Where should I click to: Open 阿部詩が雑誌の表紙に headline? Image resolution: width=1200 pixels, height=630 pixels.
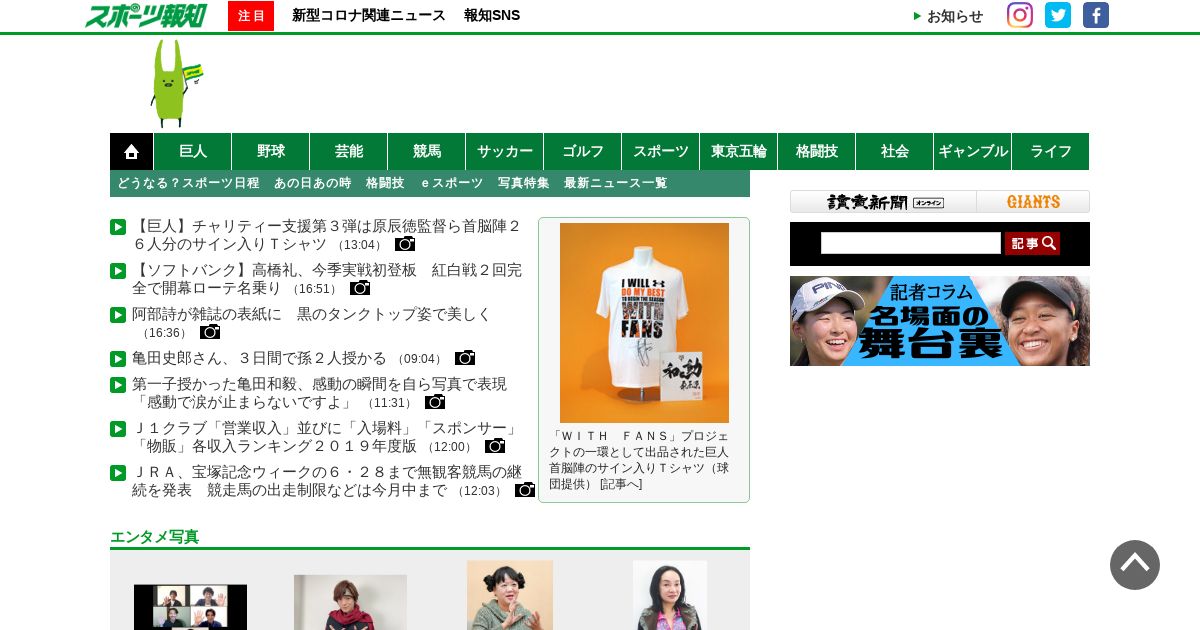tap(312, 314)
